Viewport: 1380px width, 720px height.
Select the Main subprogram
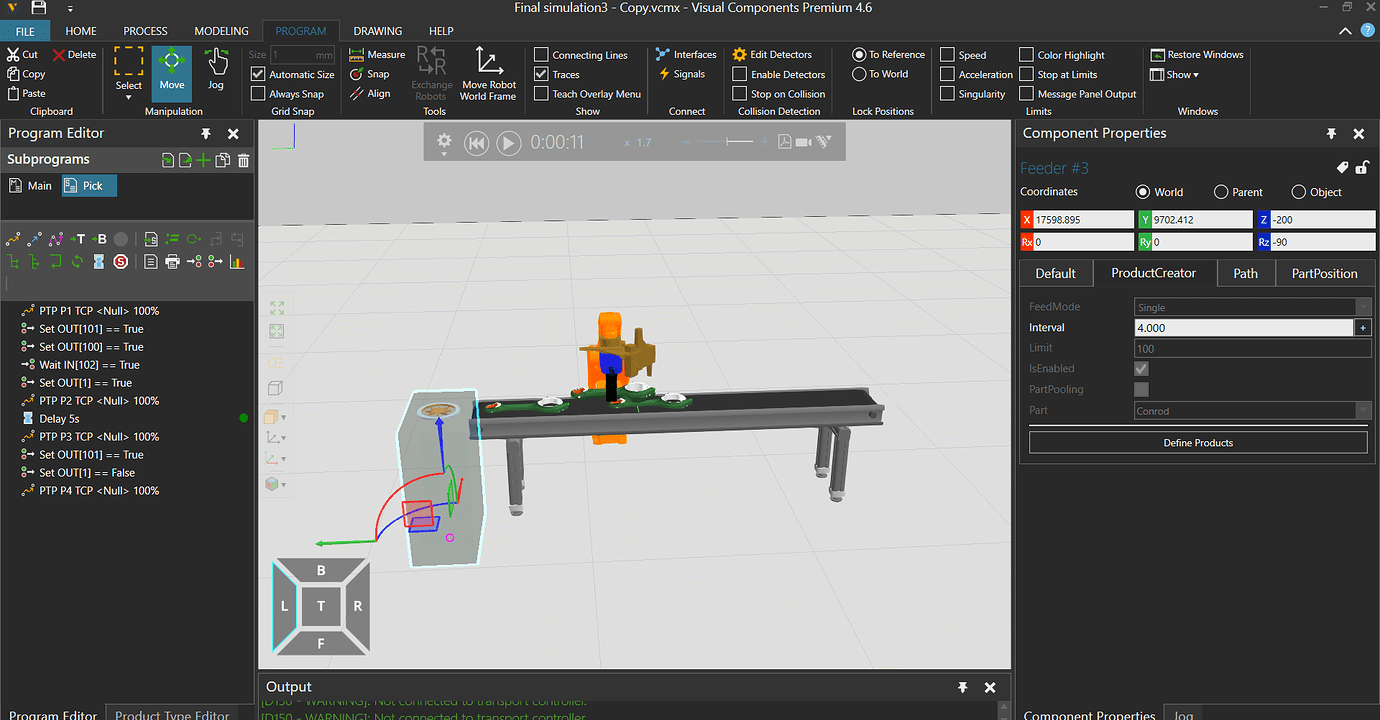pos(30,186)
